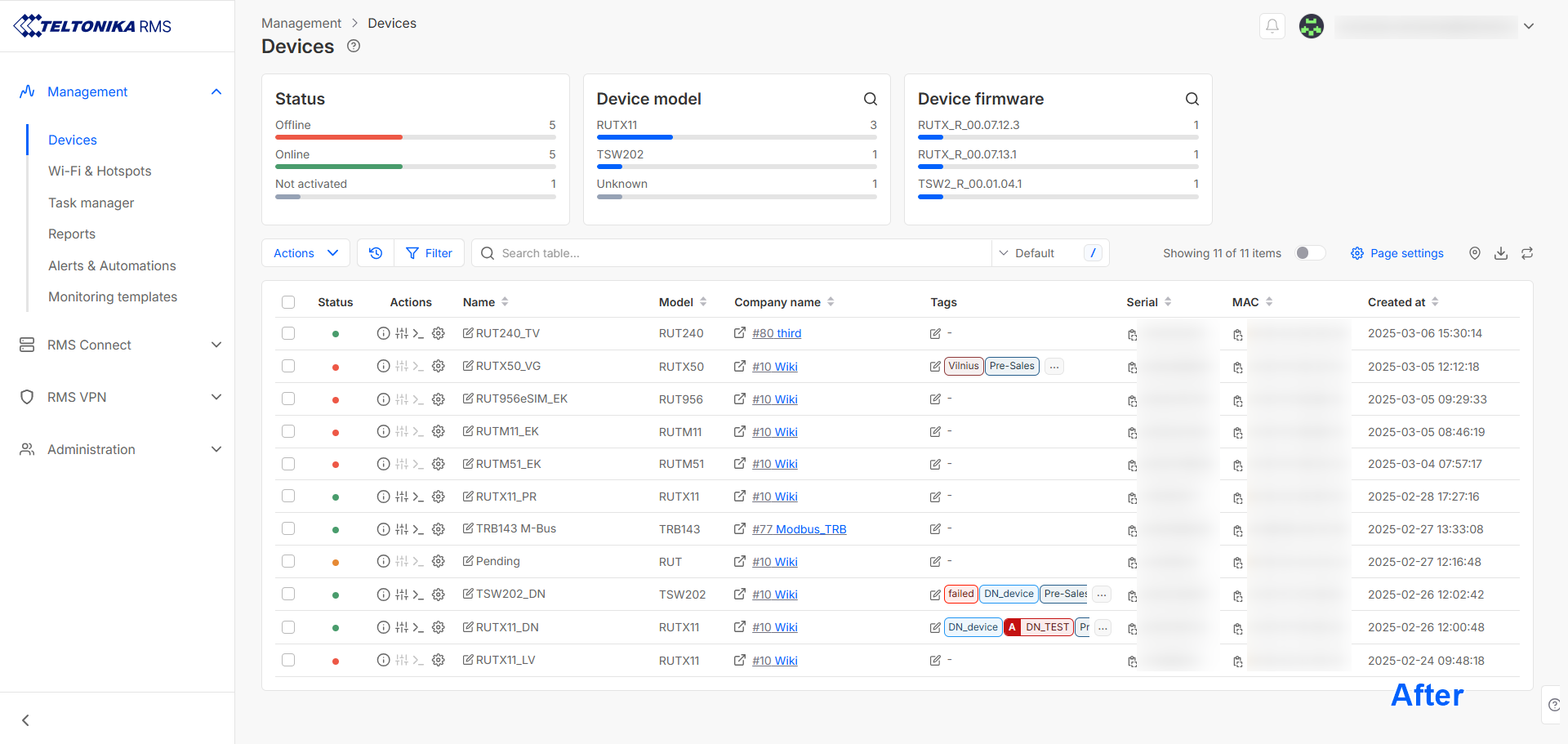Viewport: 1568px width, 744px height.
Task: Copy serial number of RUTX50_VG device
Action: point(1132,368)
